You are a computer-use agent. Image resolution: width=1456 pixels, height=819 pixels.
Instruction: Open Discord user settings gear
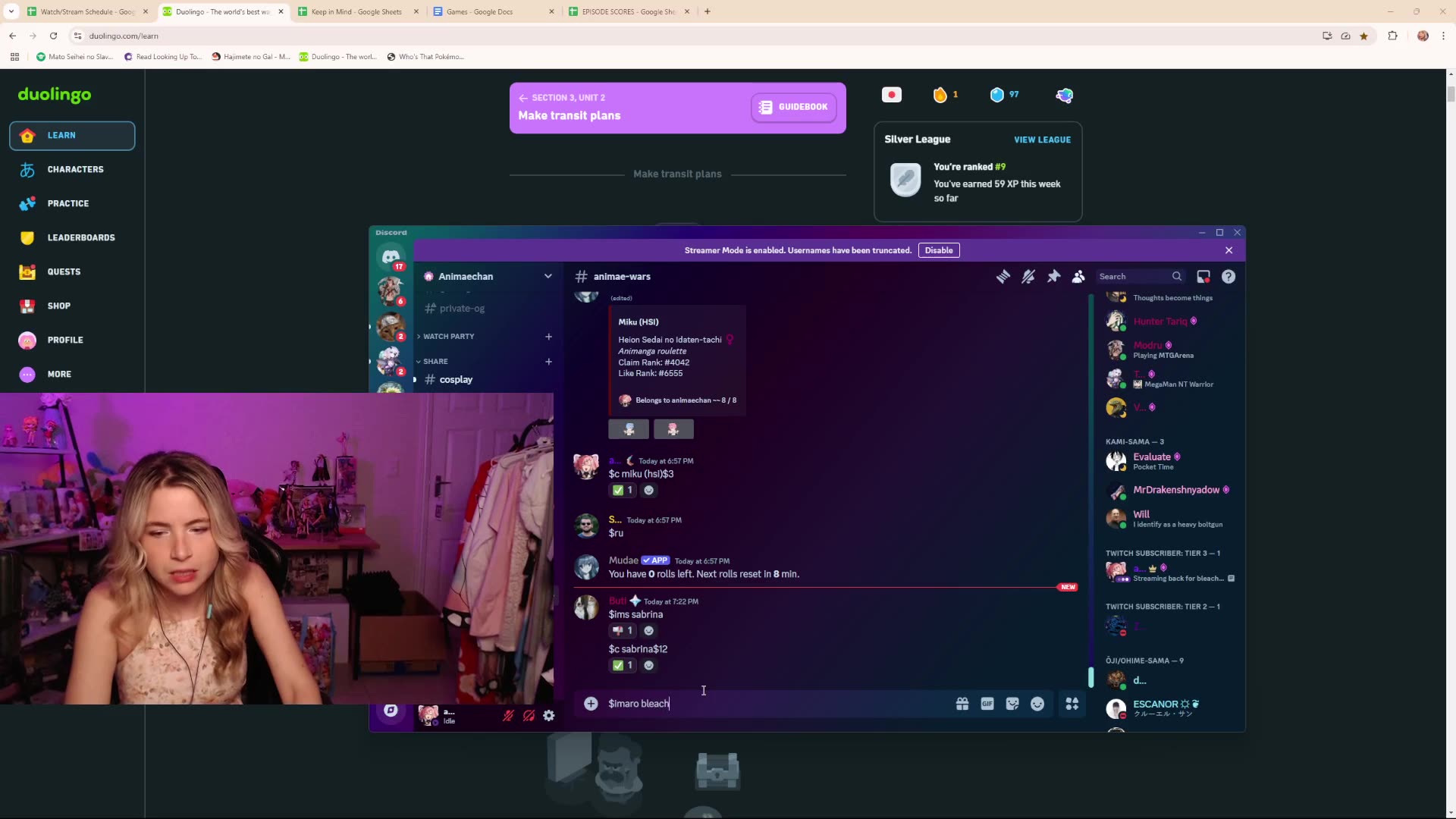(548, 715)
